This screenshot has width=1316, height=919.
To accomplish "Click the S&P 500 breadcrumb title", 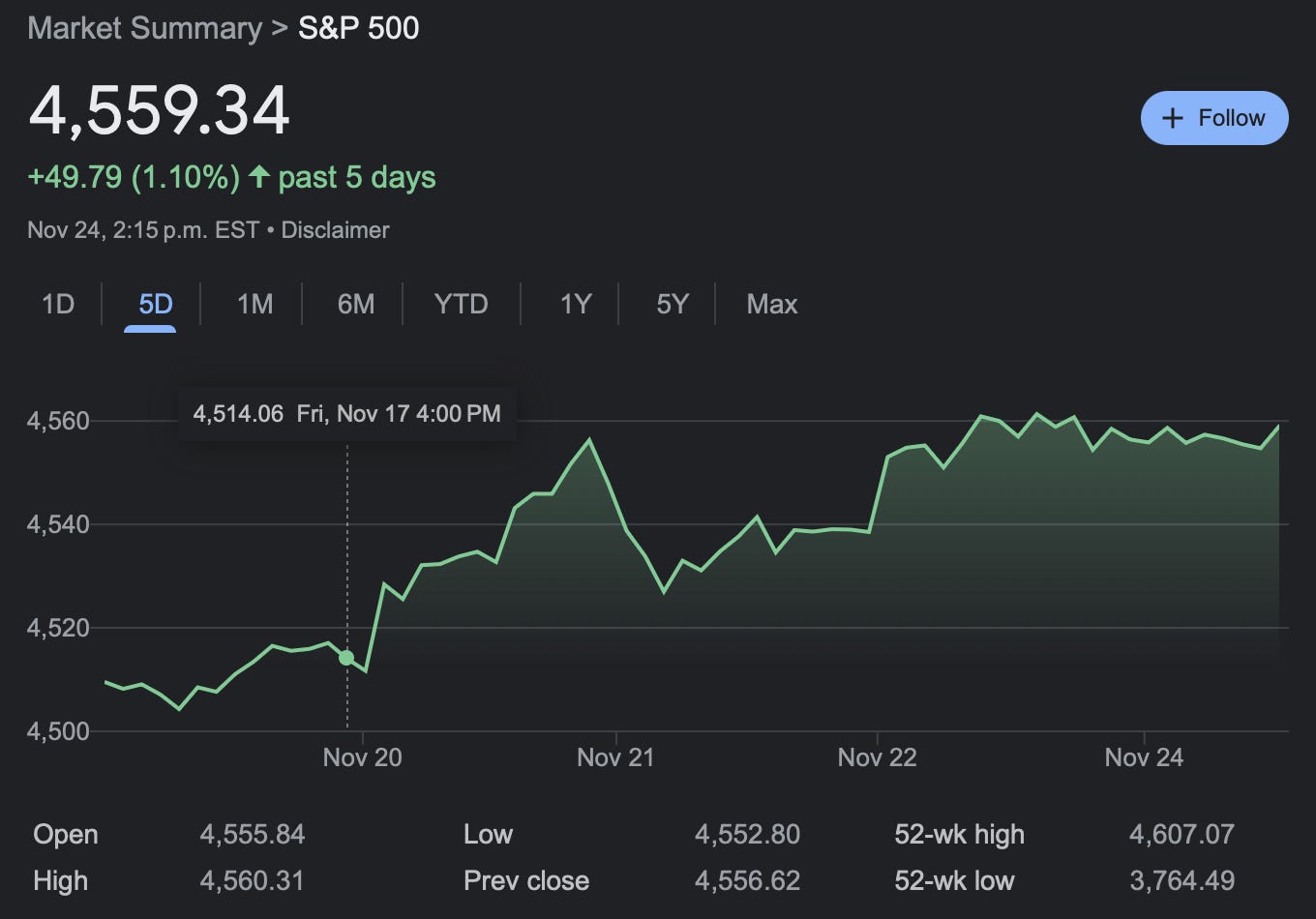I will (x=359, y=28).
